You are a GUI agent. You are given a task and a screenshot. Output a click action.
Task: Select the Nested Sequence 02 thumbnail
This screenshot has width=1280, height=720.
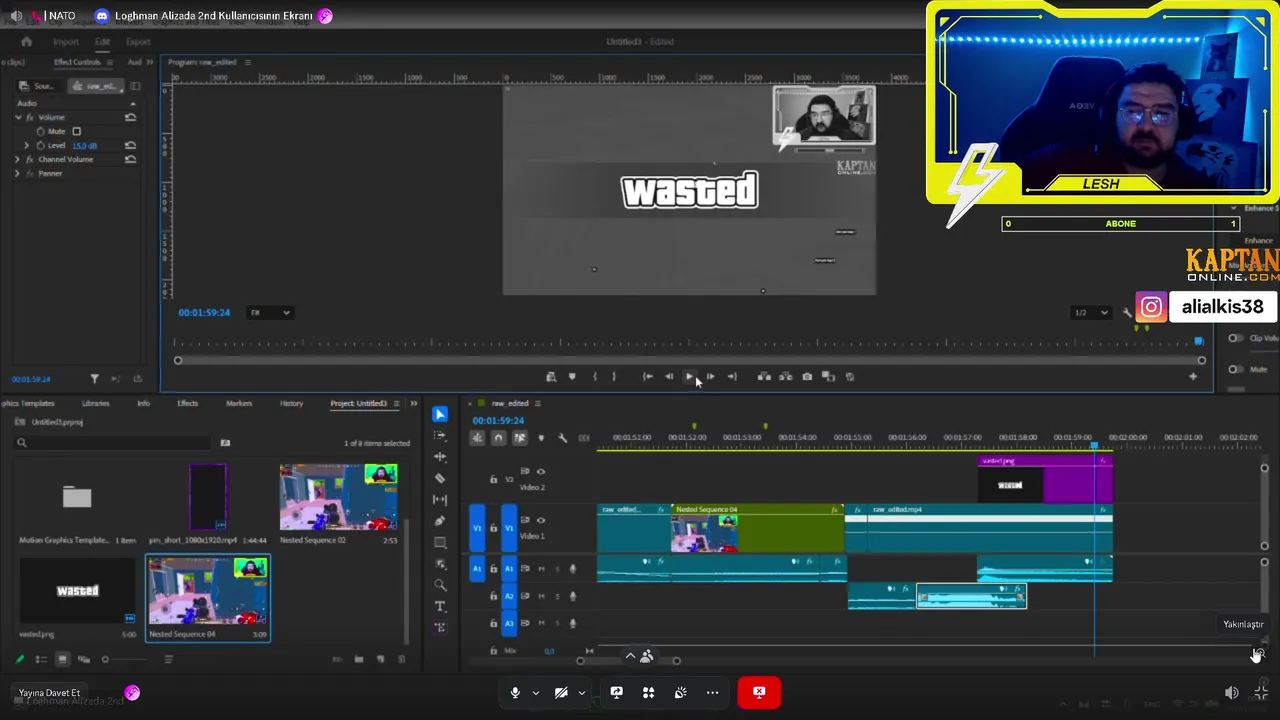click(338, 497)
